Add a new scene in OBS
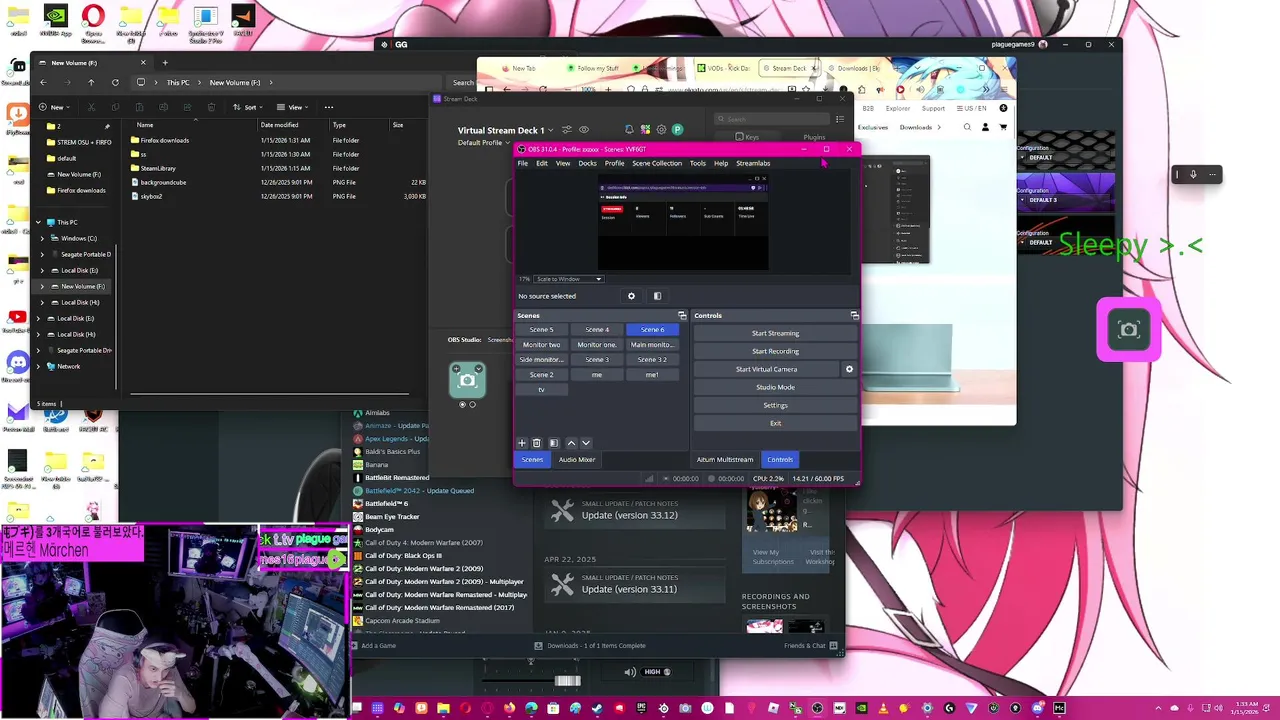1280x720 pixels. [521, 443]
